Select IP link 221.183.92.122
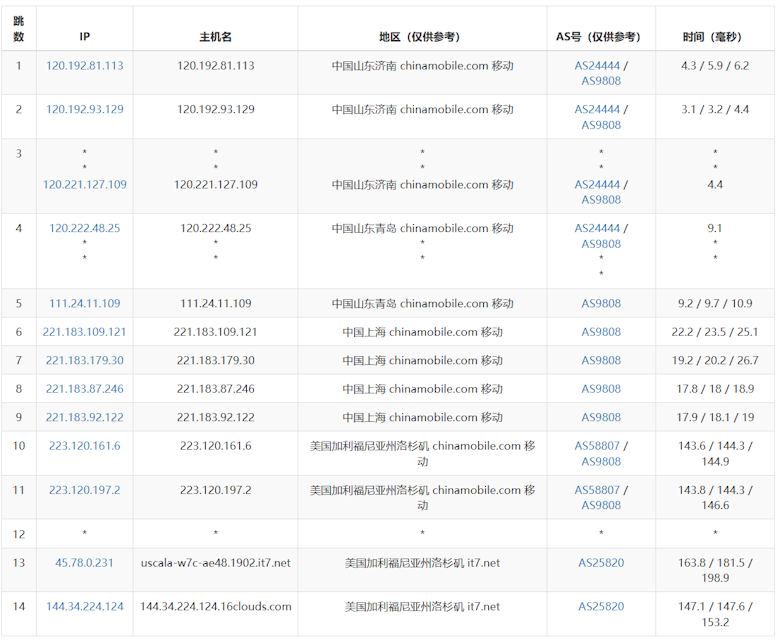Screen dimensions: 780x642 pyautogui.click(x=85, y=417)
